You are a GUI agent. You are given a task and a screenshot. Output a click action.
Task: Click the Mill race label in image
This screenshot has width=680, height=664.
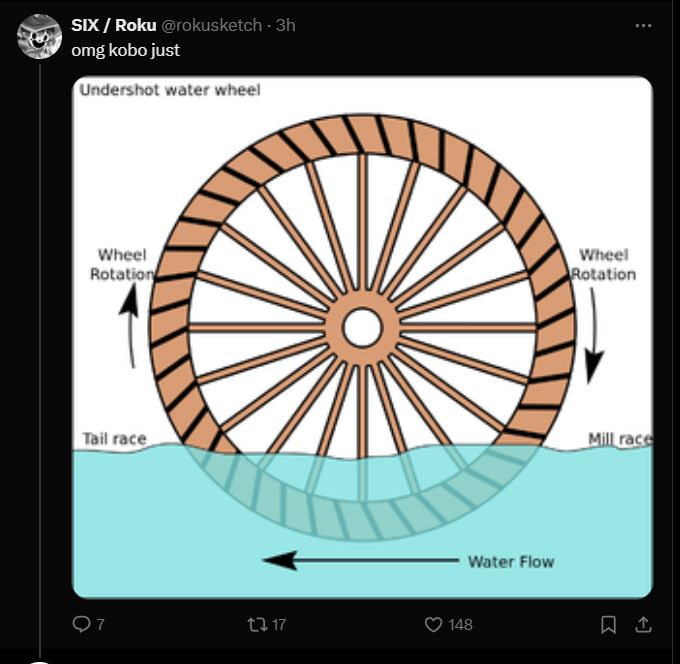(620, 439)
